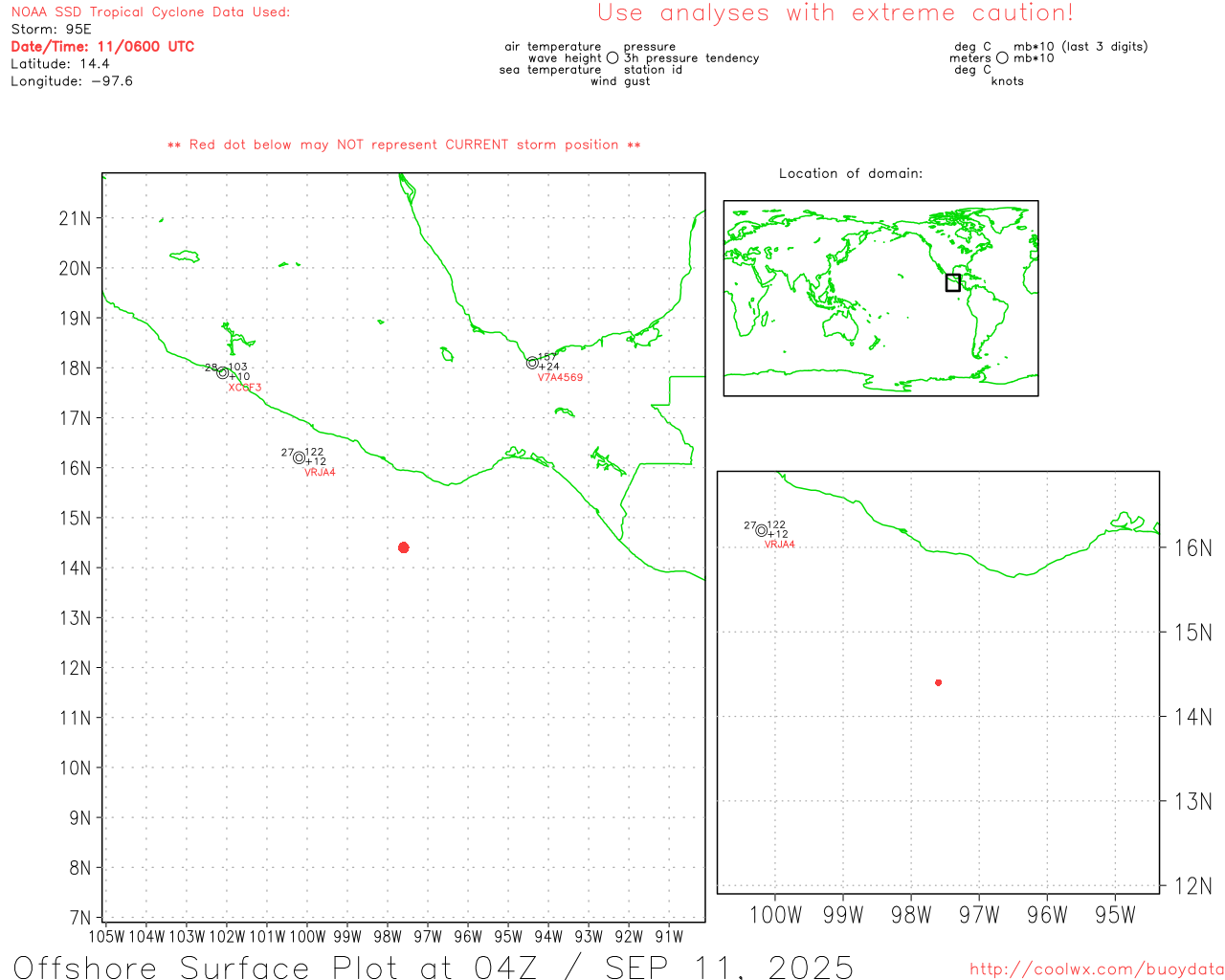Click the 'Longitude: -97.6' text
The height and width of the screenshot is (980, 1225).
click(x=72, y=81)
